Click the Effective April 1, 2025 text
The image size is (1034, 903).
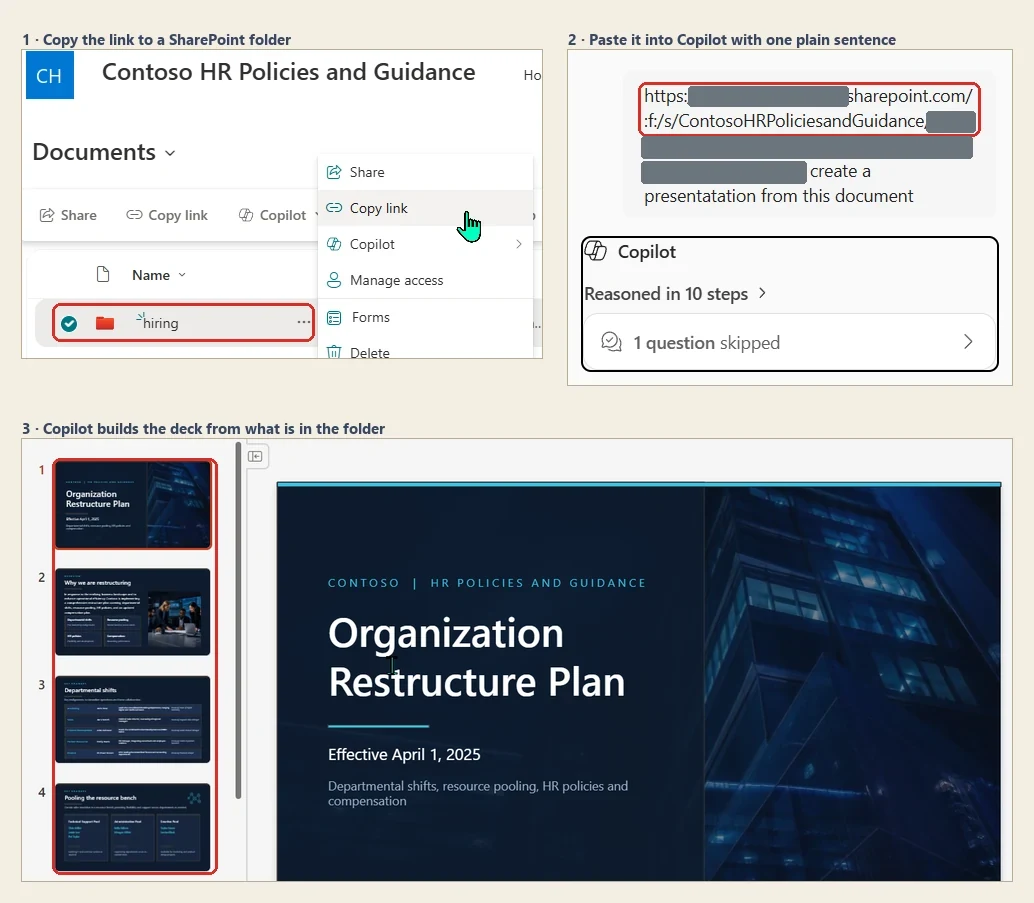[404, 755]
